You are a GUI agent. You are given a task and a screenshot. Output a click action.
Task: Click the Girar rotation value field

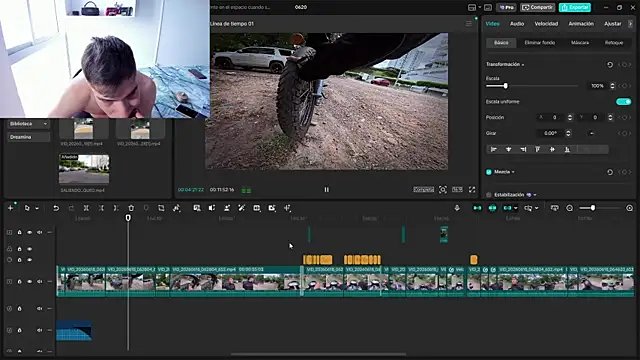[x=550, y=133]
